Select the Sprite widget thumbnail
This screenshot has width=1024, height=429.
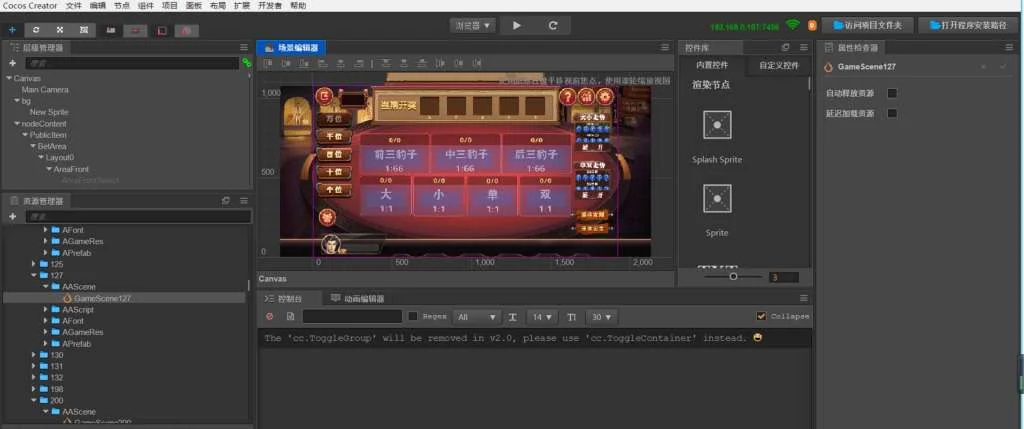[716, 199]
